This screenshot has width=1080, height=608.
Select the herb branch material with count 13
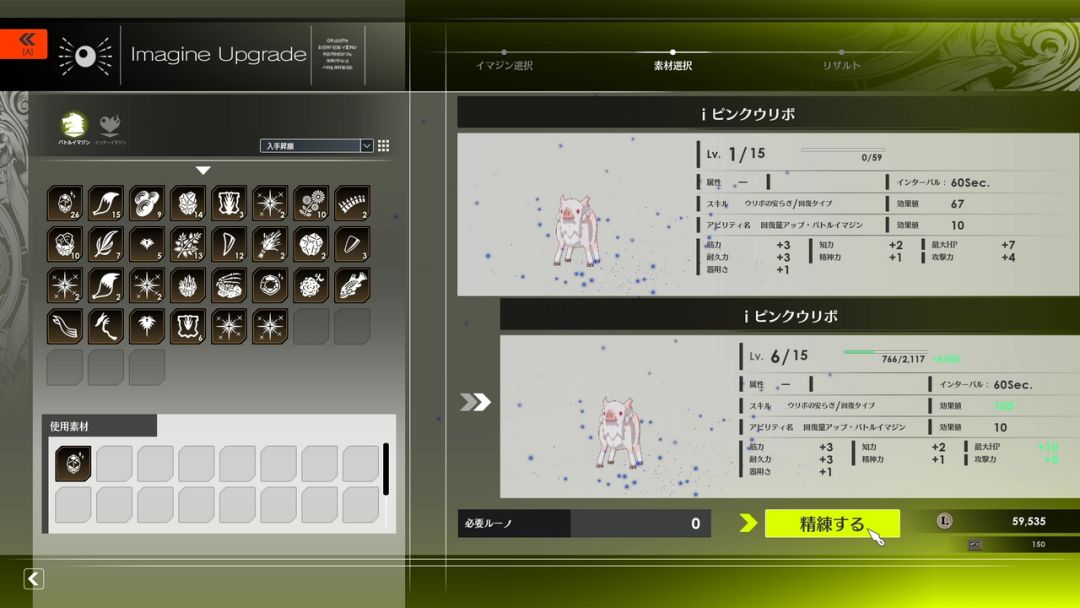tap(188, 244)
